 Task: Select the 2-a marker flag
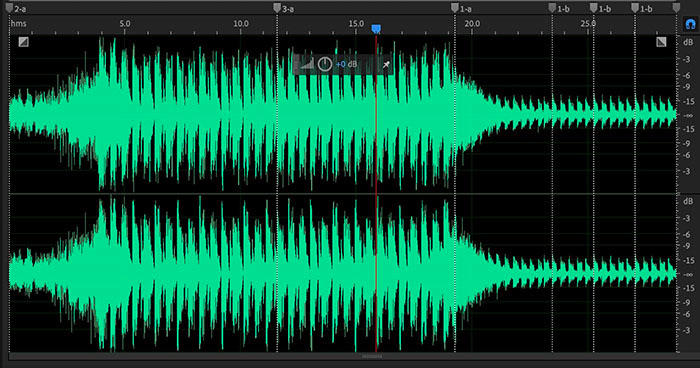[x=9, y=8]
